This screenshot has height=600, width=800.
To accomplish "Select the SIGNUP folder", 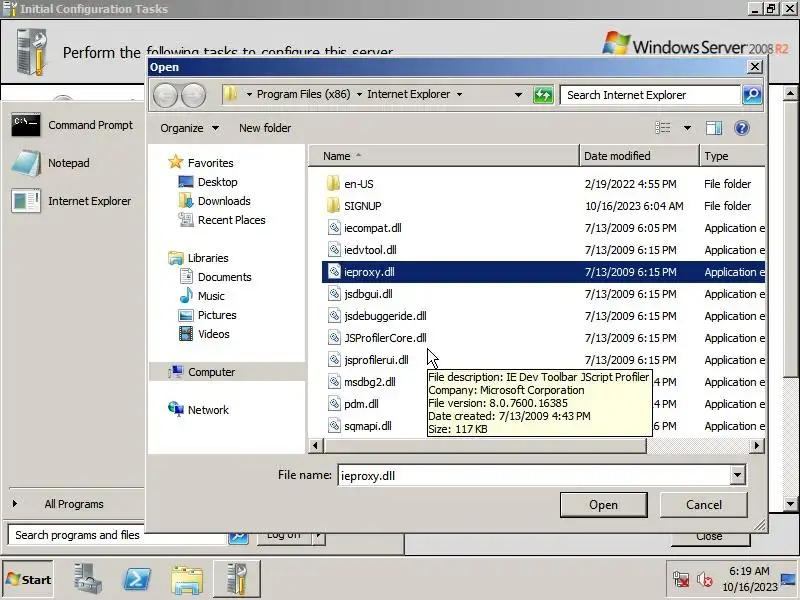I will point(362,206).
